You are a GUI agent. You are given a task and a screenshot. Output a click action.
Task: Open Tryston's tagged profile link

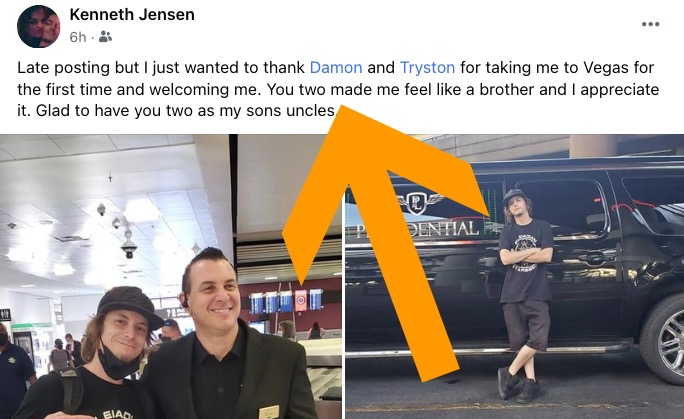(427, 68)
